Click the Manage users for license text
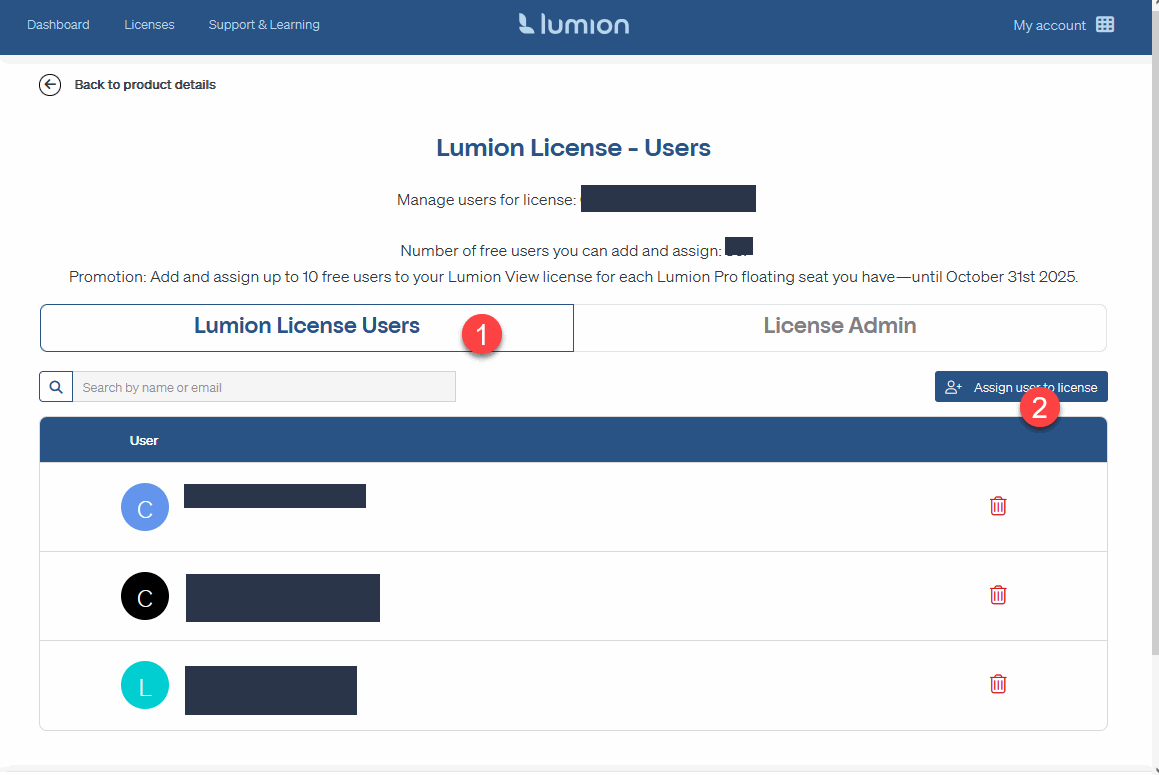 point(486,200)
